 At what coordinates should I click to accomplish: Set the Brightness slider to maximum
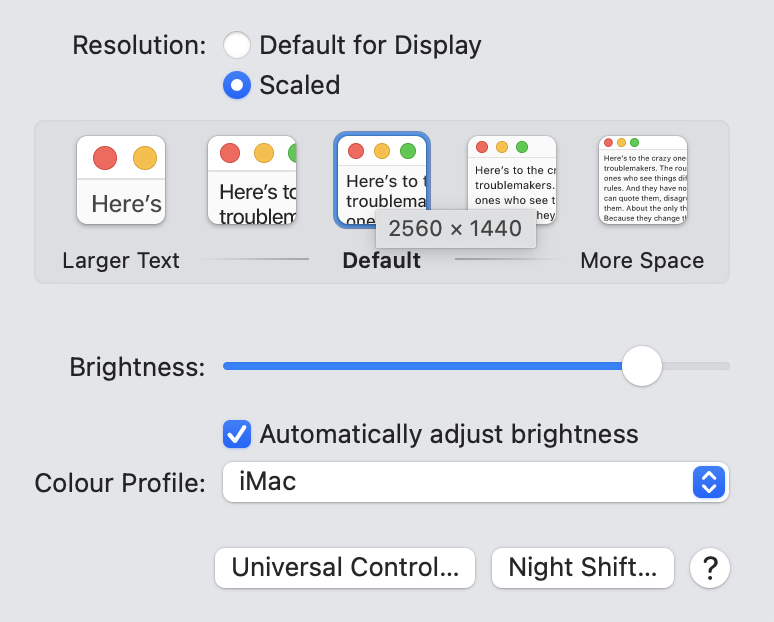pos(727,366)
